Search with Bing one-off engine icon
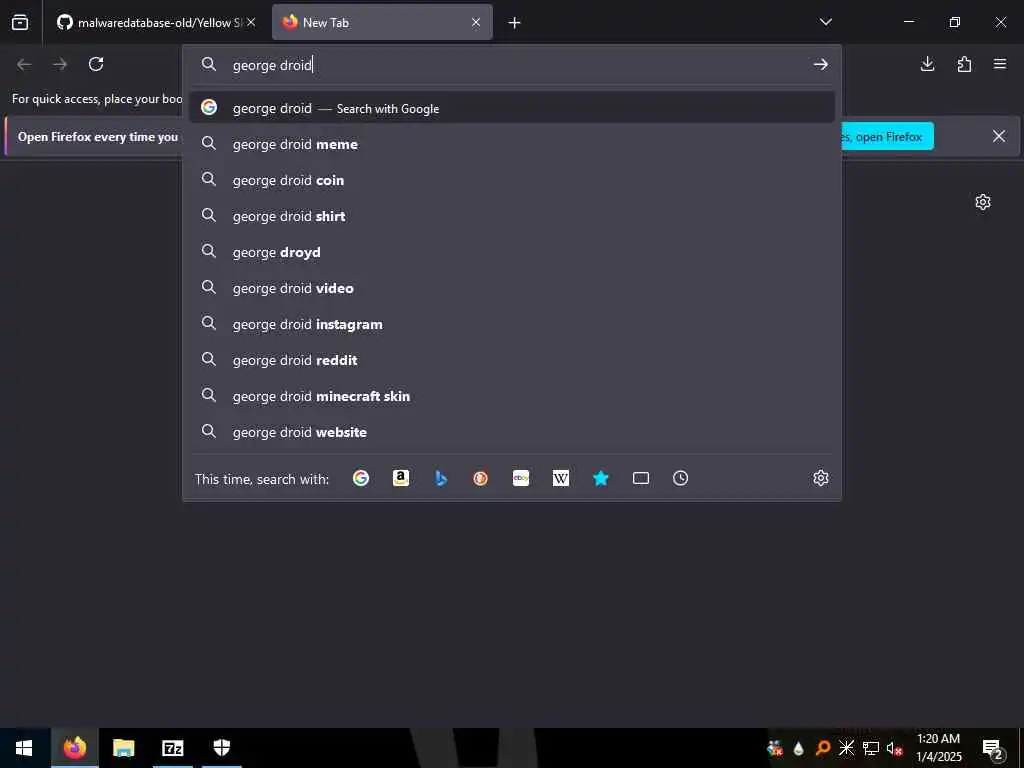 tap(441, 478)
